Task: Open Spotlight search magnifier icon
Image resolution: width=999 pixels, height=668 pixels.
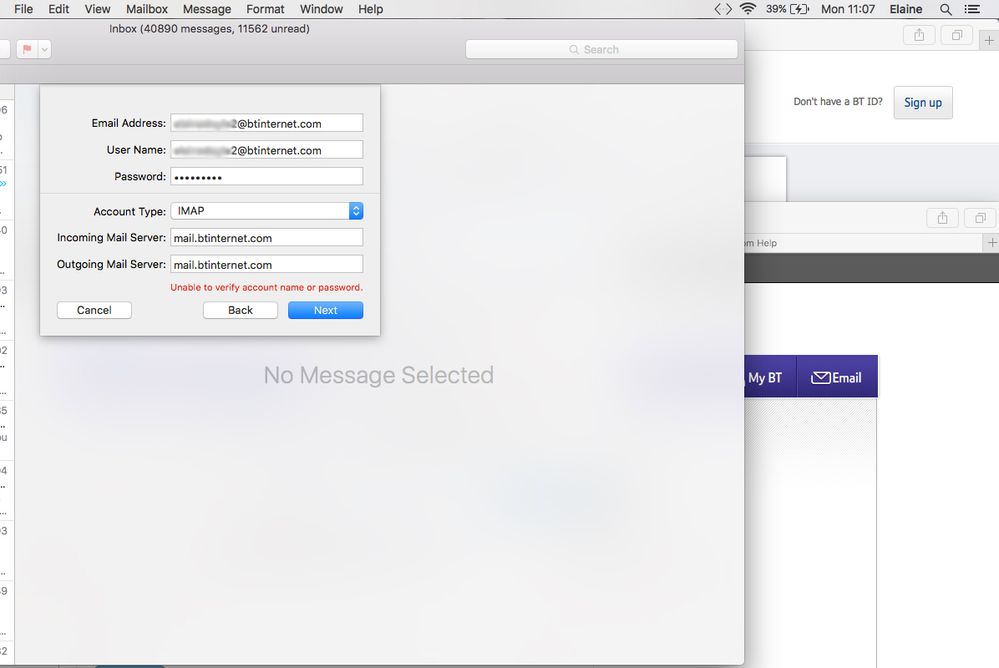Action: [945, 9]
